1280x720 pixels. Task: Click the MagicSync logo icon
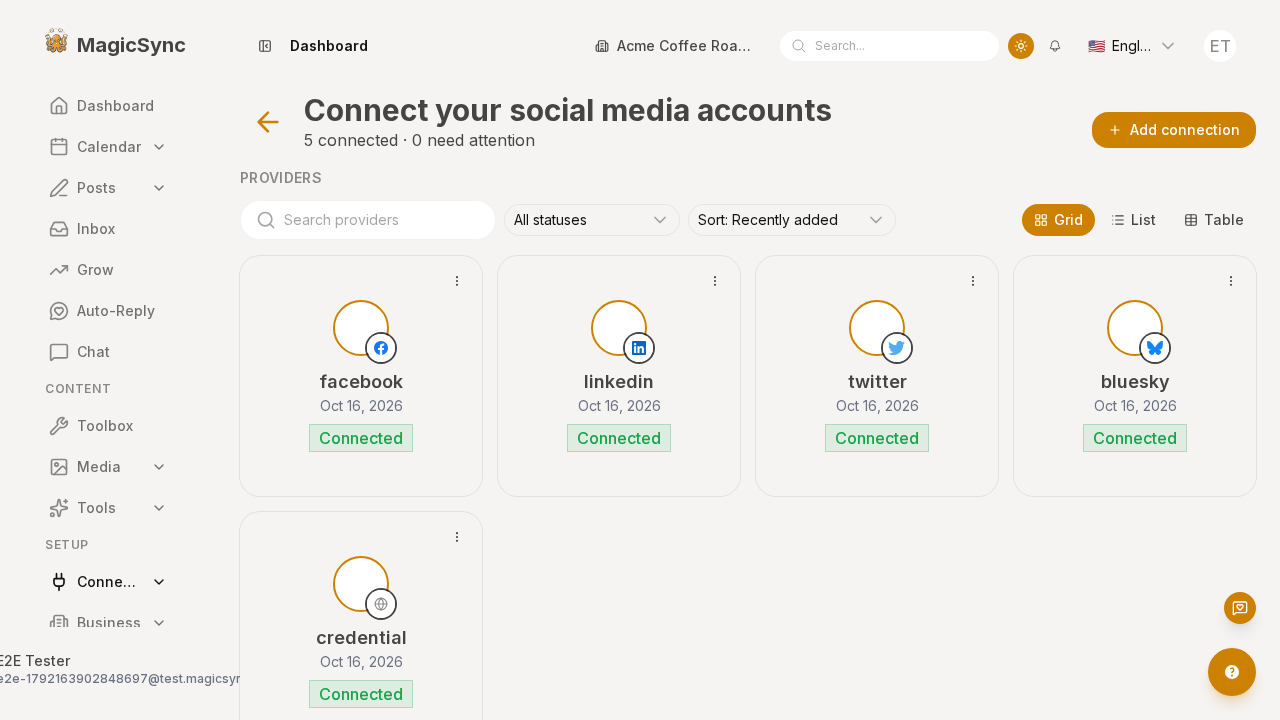tap(56, 41)
